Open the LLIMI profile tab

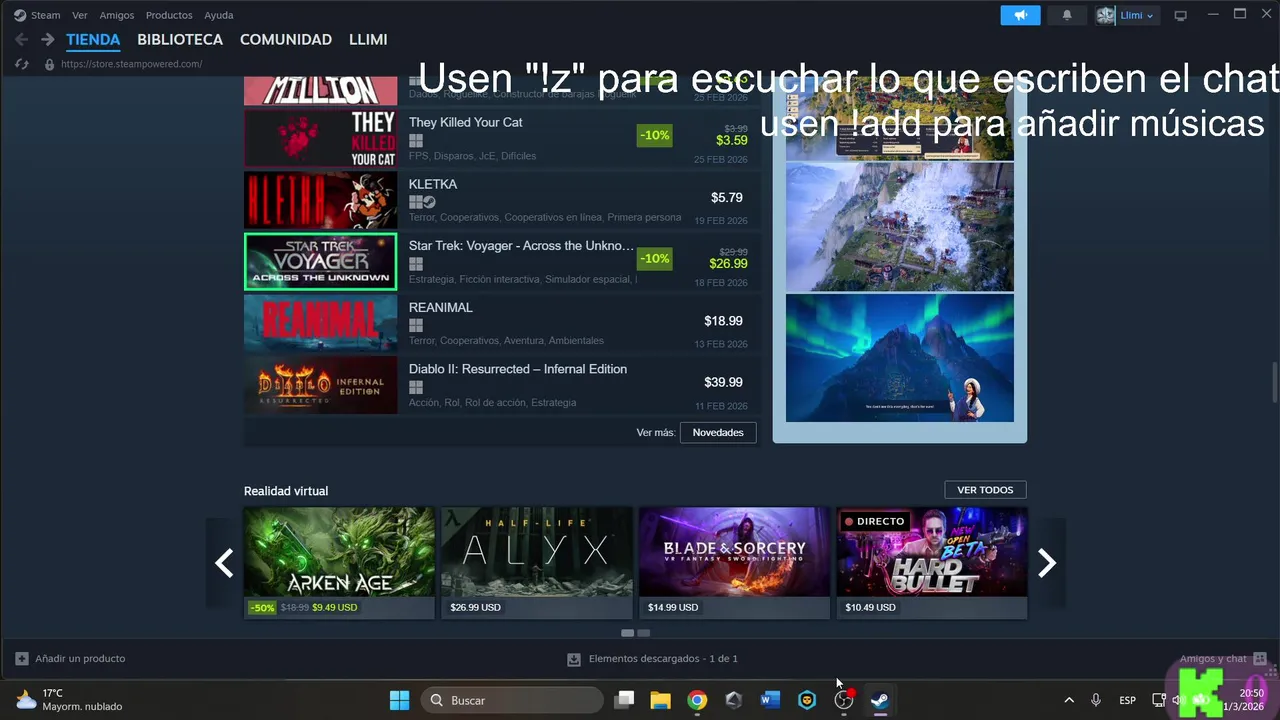pos(368,40)
